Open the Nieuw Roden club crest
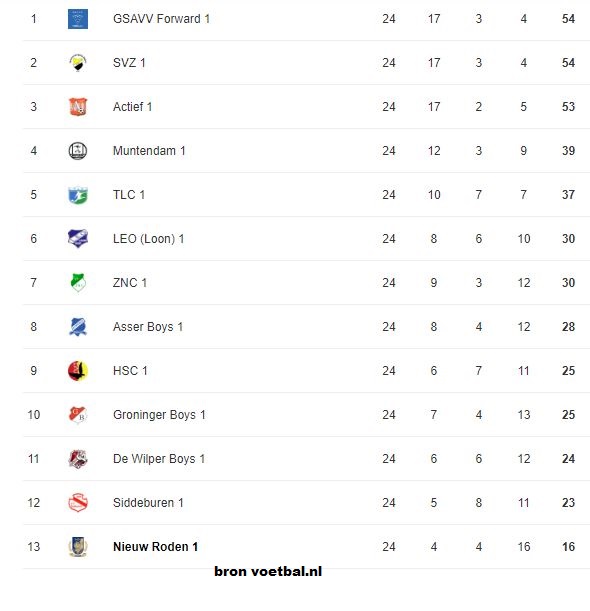590x611 pixels. coord(78,547)
